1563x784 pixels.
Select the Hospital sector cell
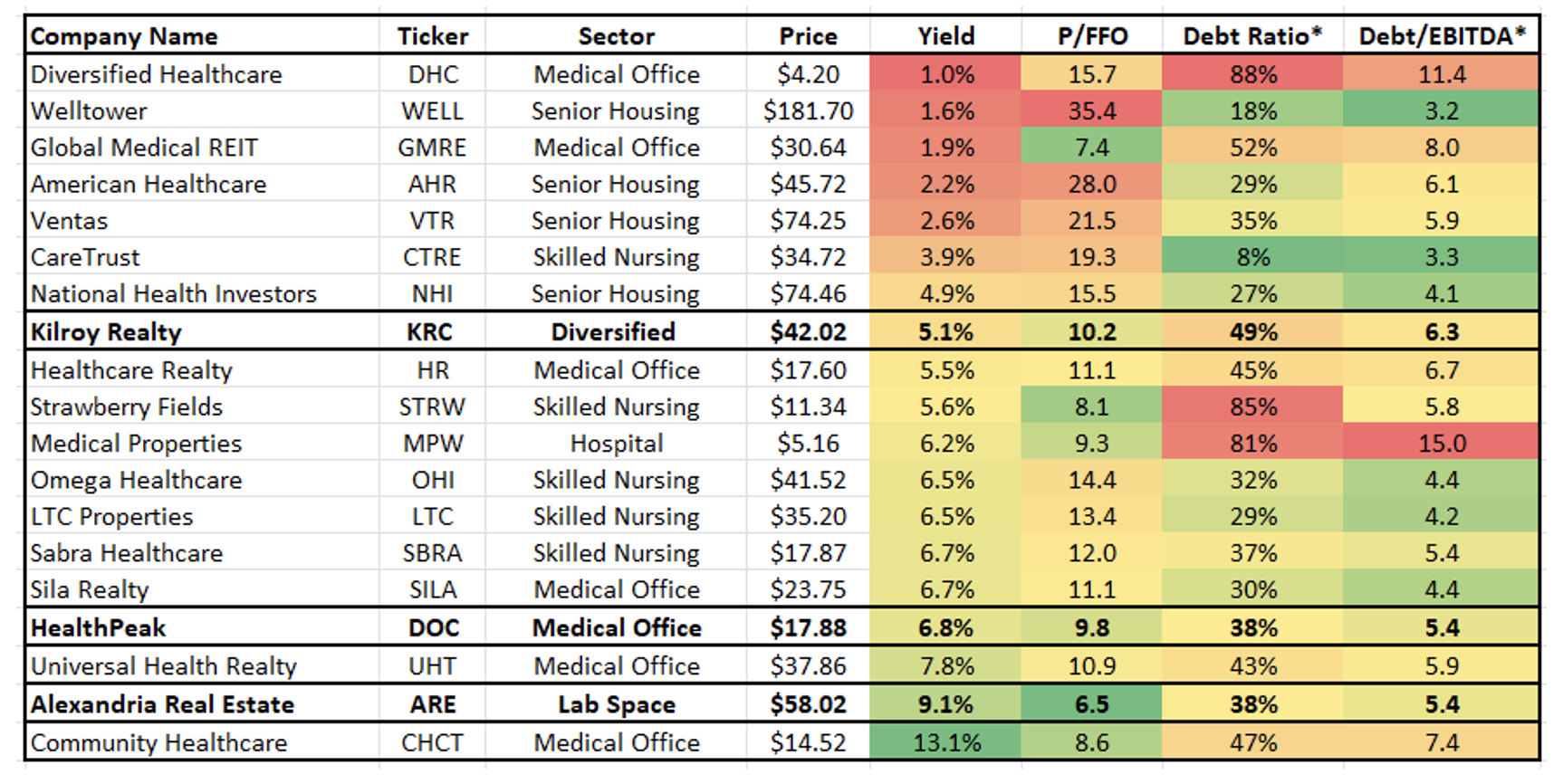click(x=617, y=444)
